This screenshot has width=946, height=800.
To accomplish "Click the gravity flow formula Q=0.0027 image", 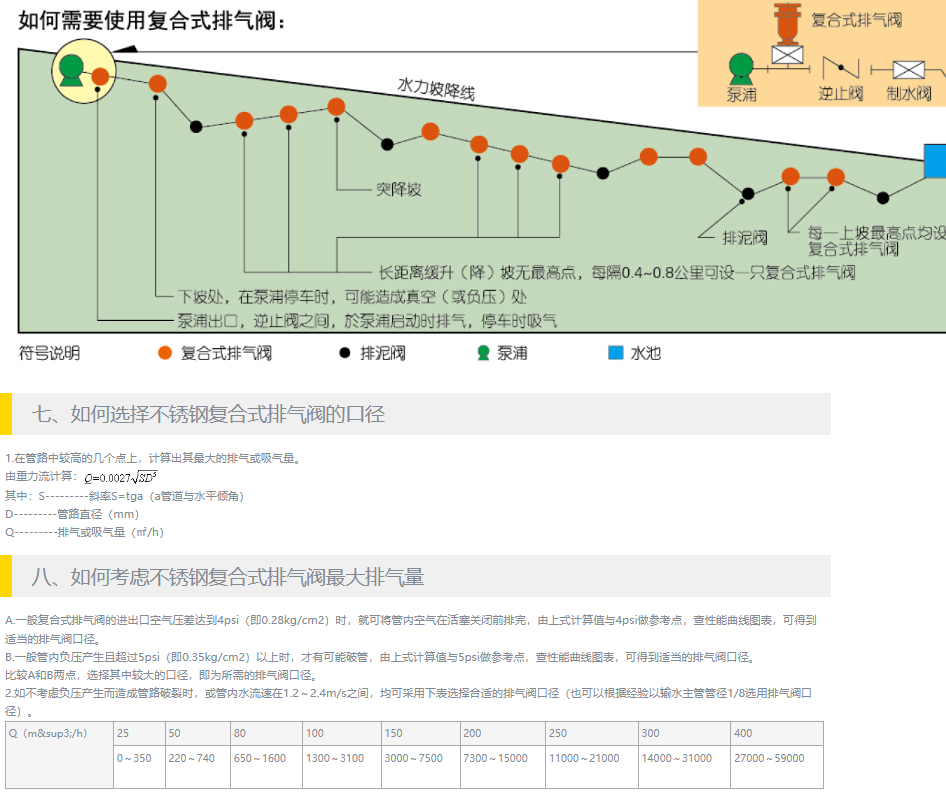I will click(121, 477).
